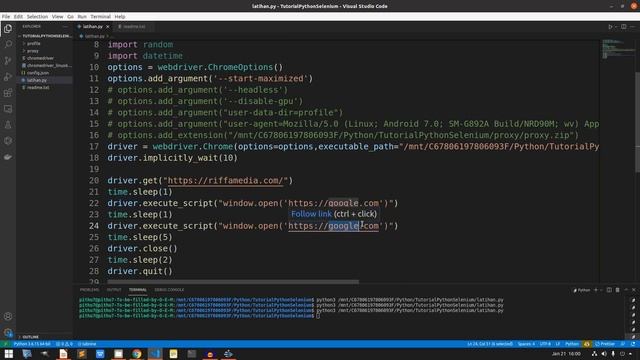Click the yellow lint warning status icon

587,344
